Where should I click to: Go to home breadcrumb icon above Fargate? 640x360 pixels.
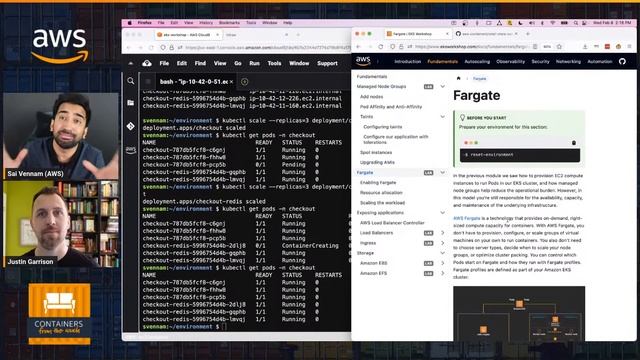(458, 78)
